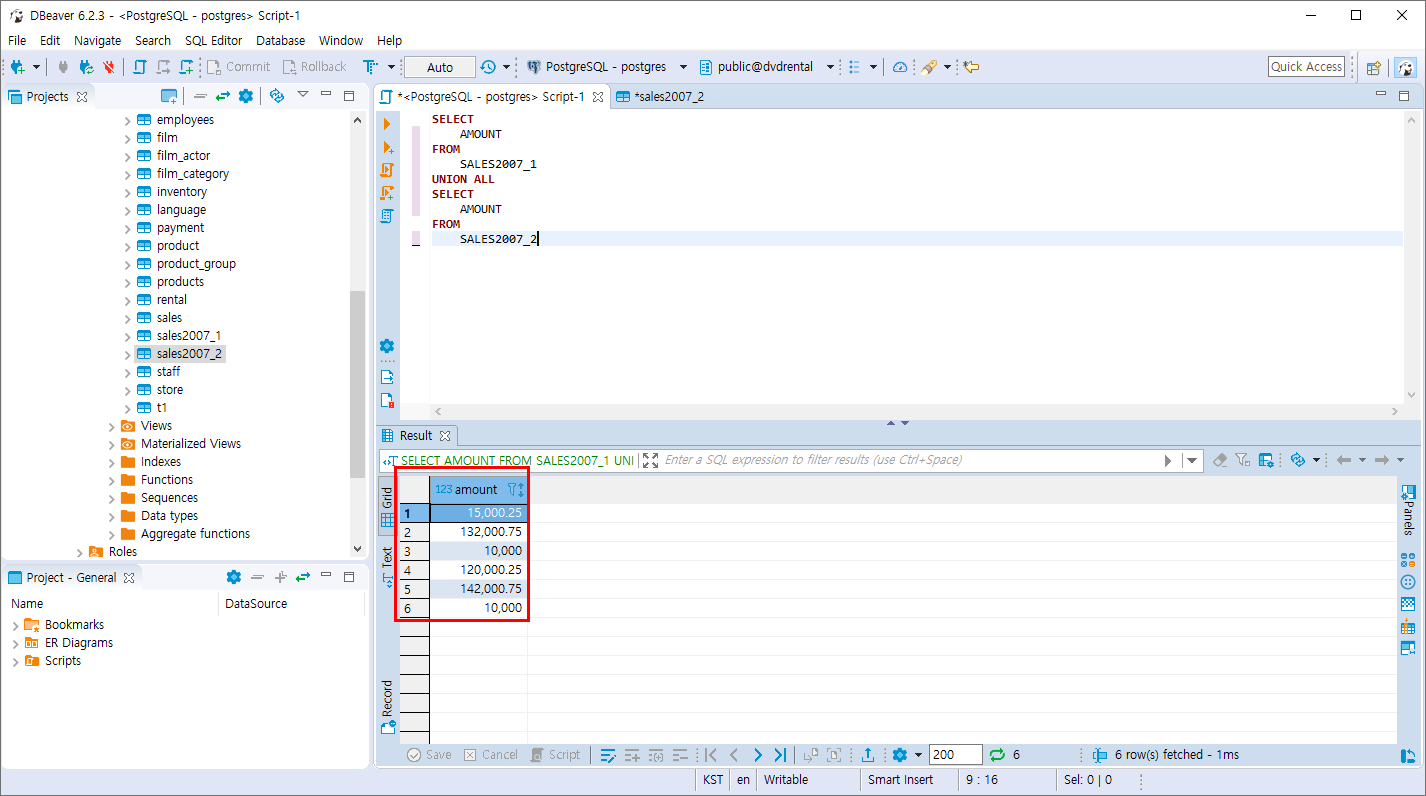The image size is (1426, 796).
Task: Click the Reconnect database icon
Action: point(86,67)
